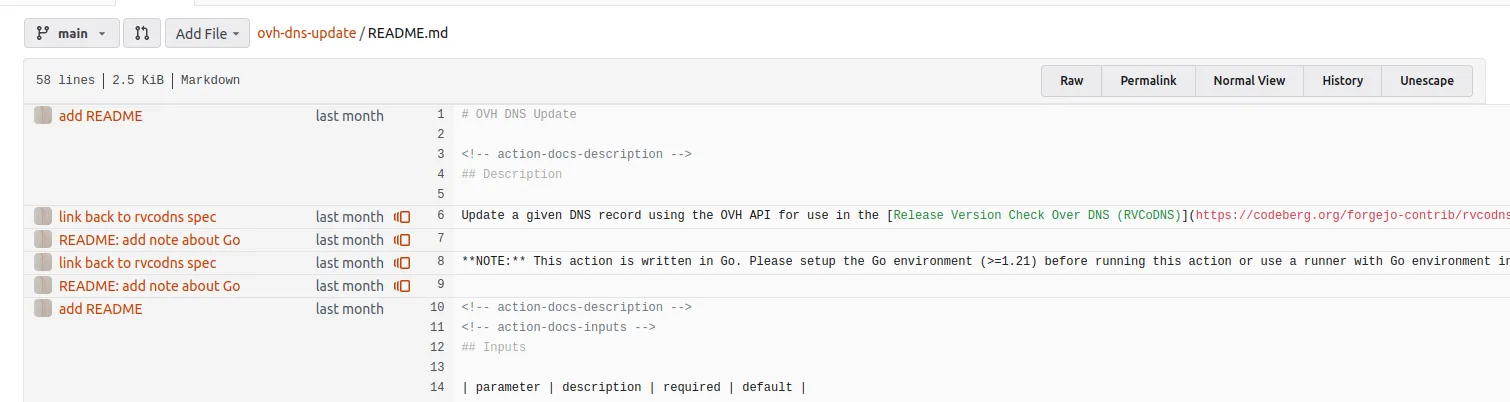Click the compare branches icon button

(x=142, y=33)
